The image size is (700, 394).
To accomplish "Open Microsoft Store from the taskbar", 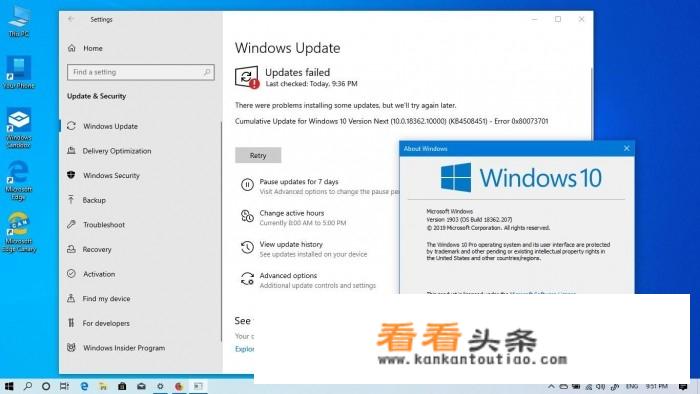I will point(122,386).
